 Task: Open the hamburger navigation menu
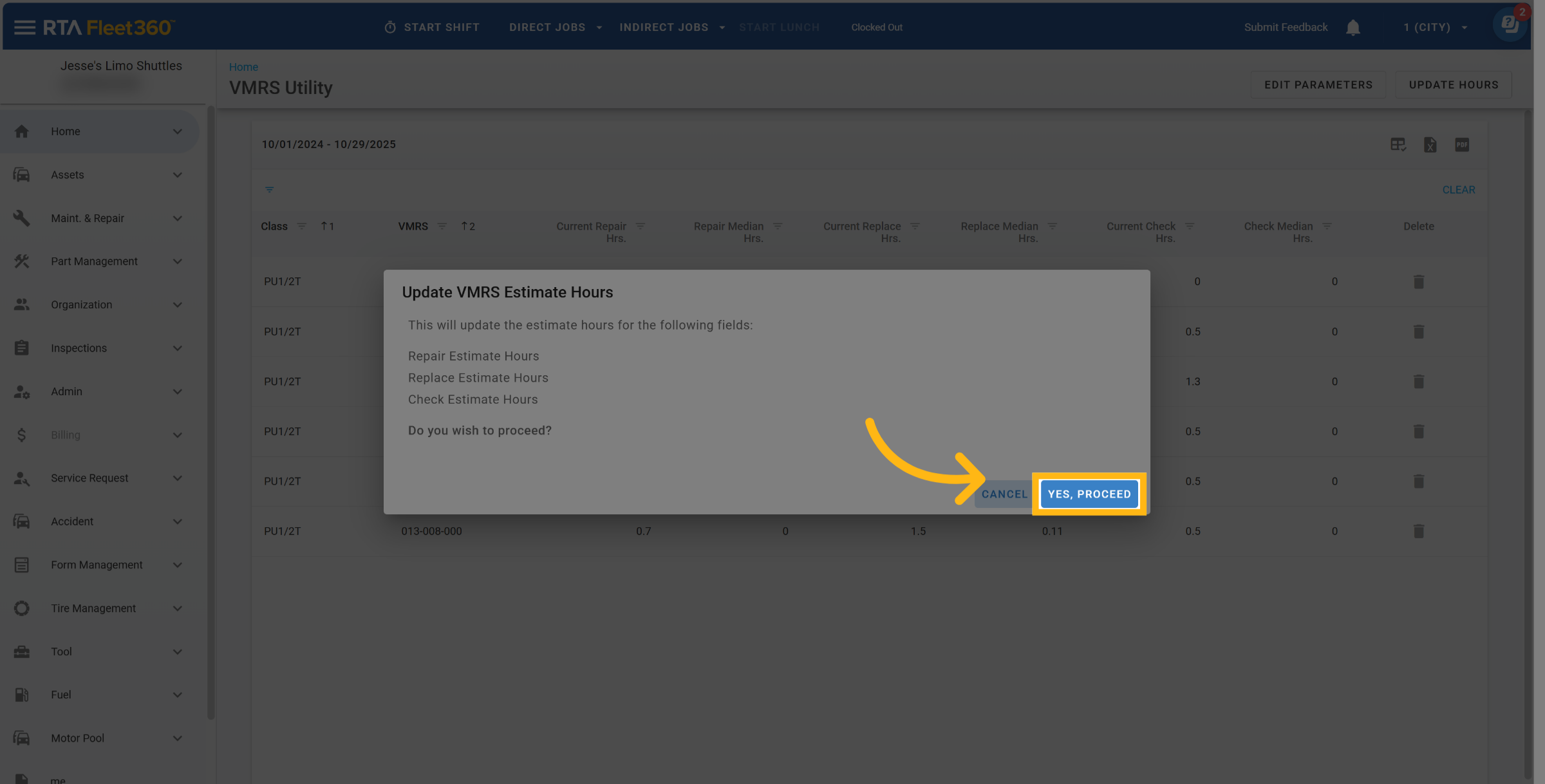click(x=24, y=27)
